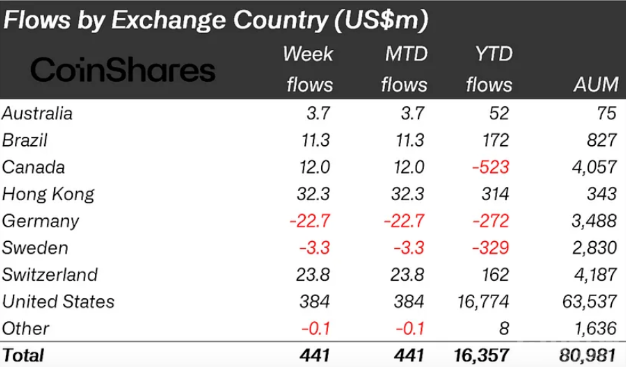Click the Australia row label
This screenshot has width=626, height=367.
[37, 113]
